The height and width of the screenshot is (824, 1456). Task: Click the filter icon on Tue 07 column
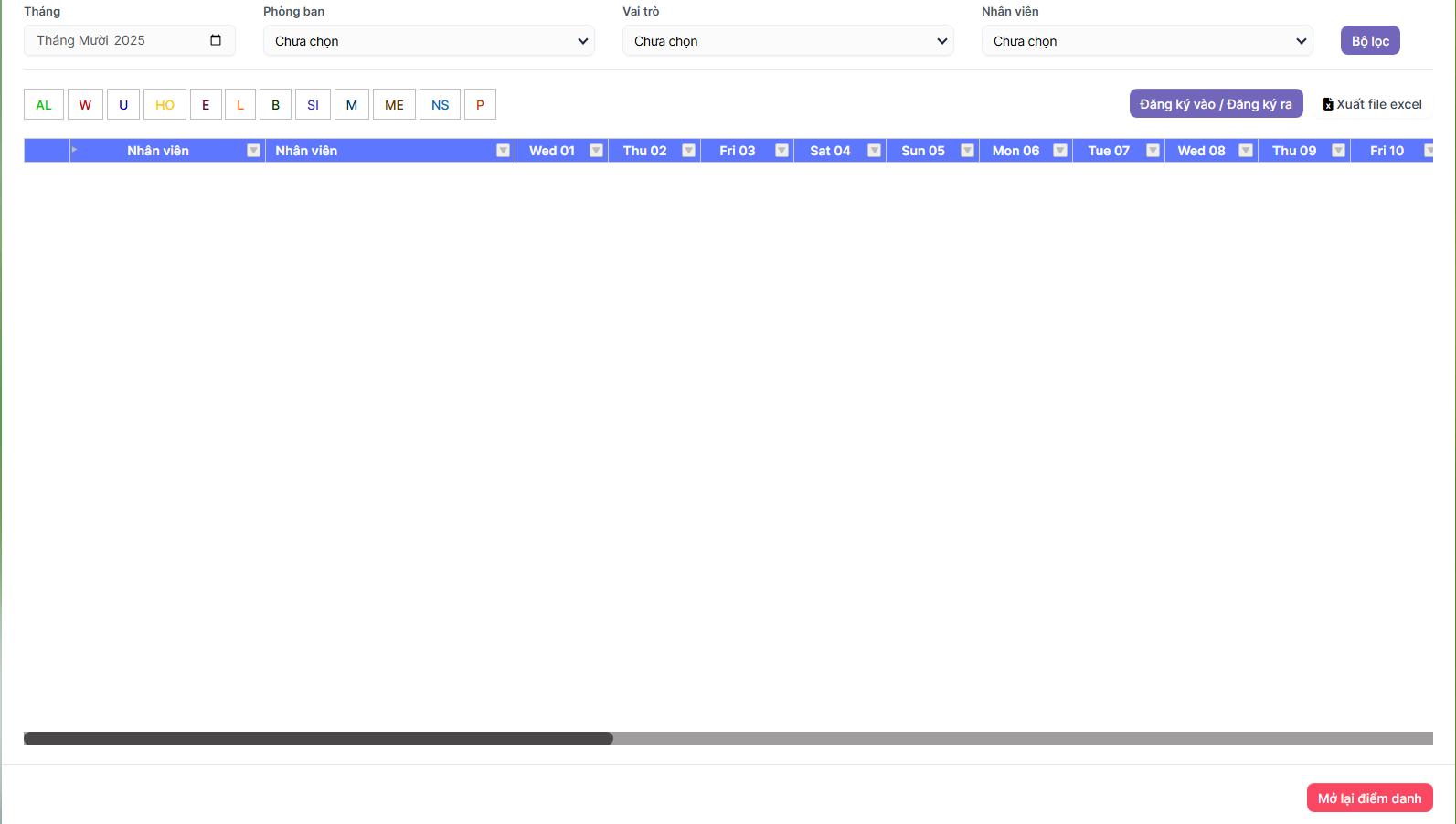coord(1153,151)
